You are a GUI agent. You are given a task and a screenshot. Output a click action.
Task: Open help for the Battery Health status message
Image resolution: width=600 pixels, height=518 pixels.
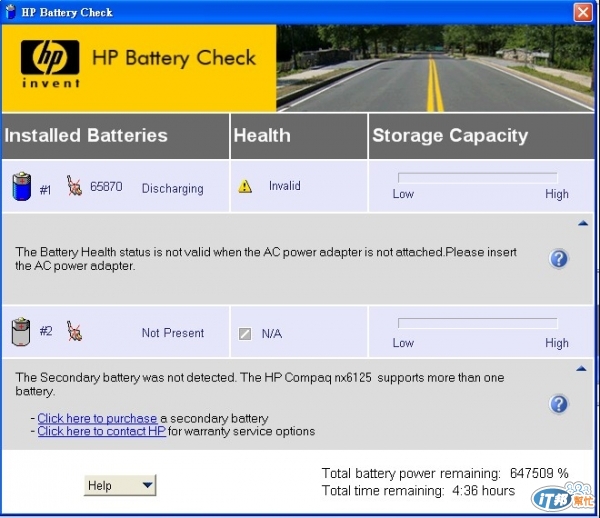click(559, 259)
